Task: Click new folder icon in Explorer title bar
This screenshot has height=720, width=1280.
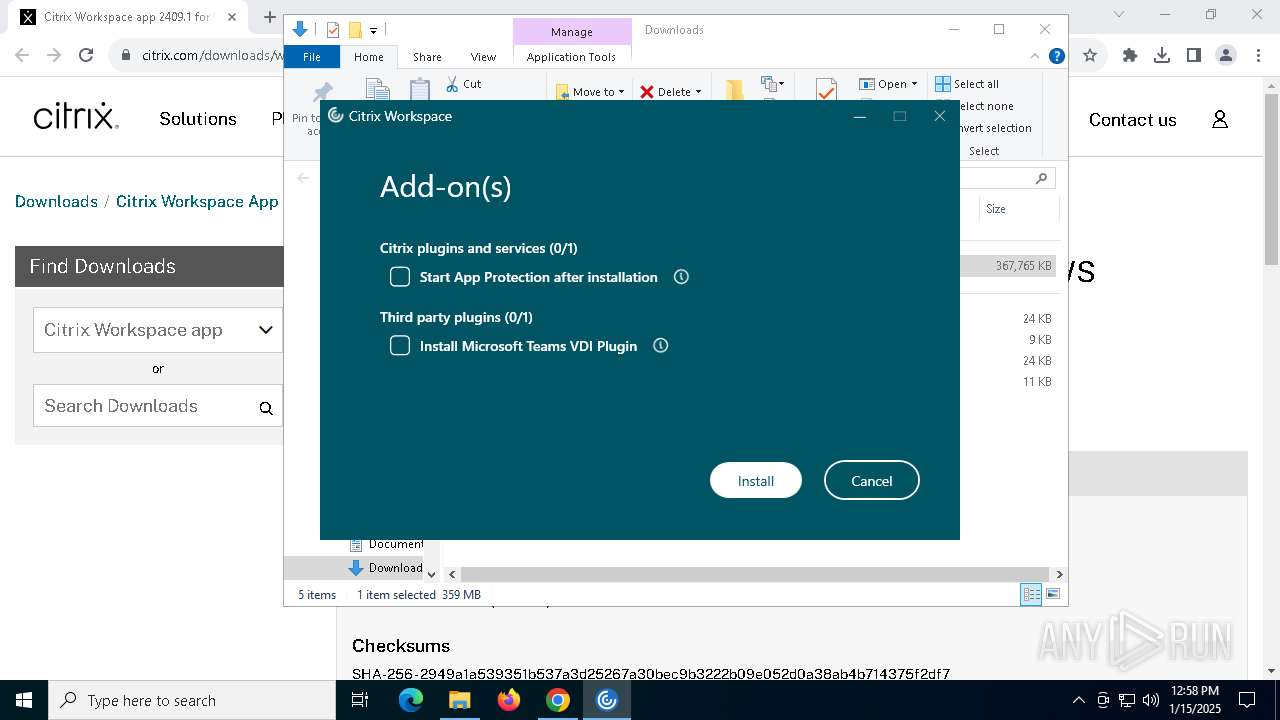Action: tap(355, 30)
